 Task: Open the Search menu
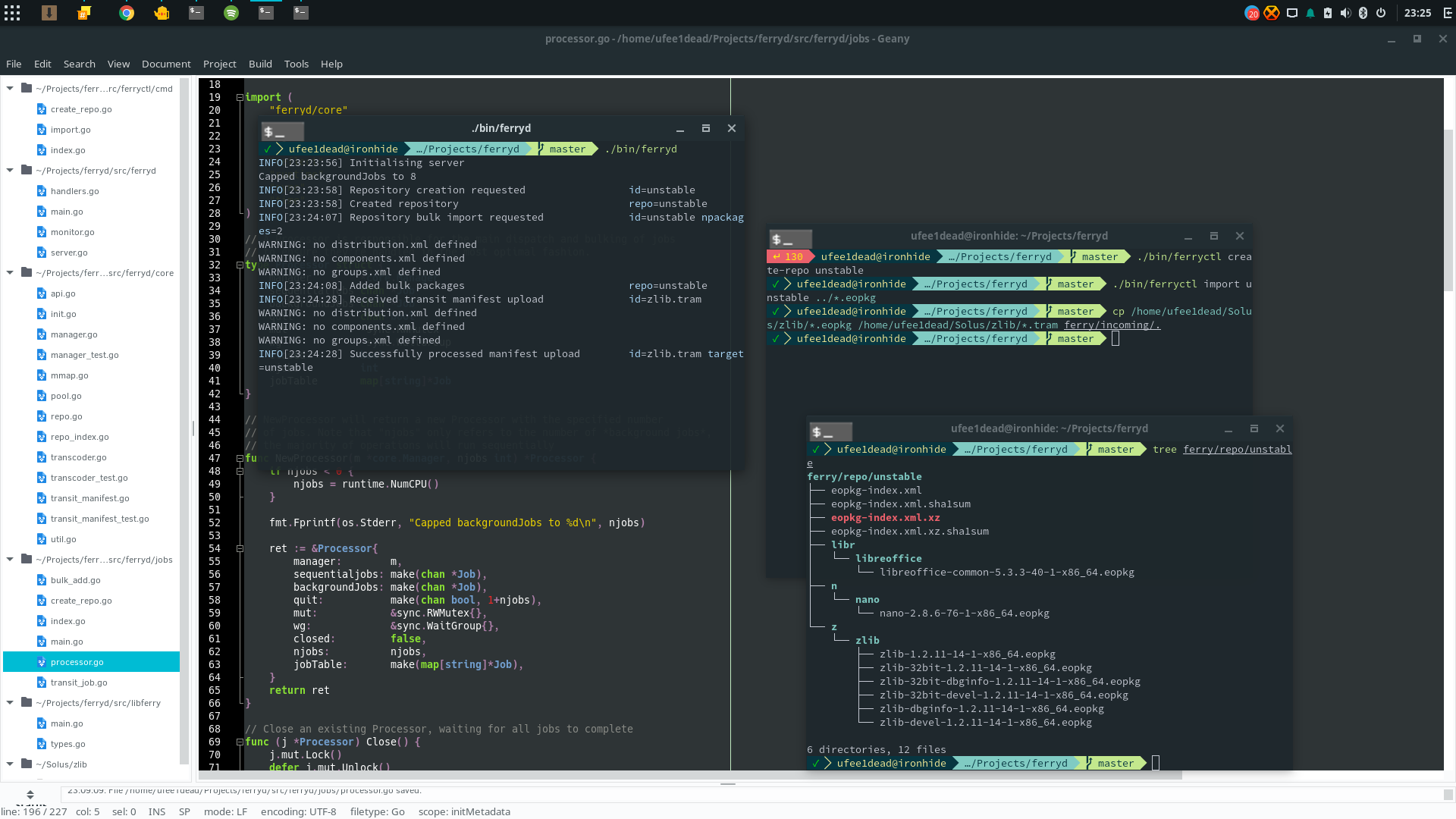80,64
